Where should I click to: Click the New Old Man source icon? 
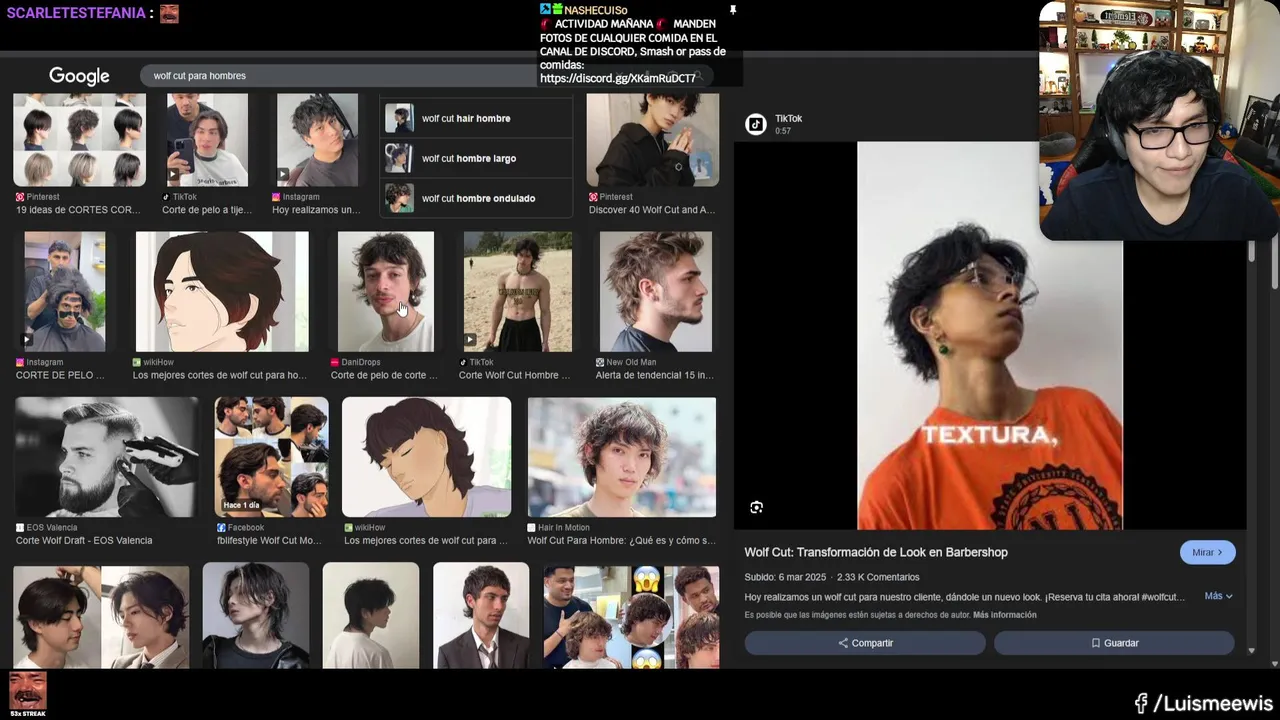pos(600,362)
